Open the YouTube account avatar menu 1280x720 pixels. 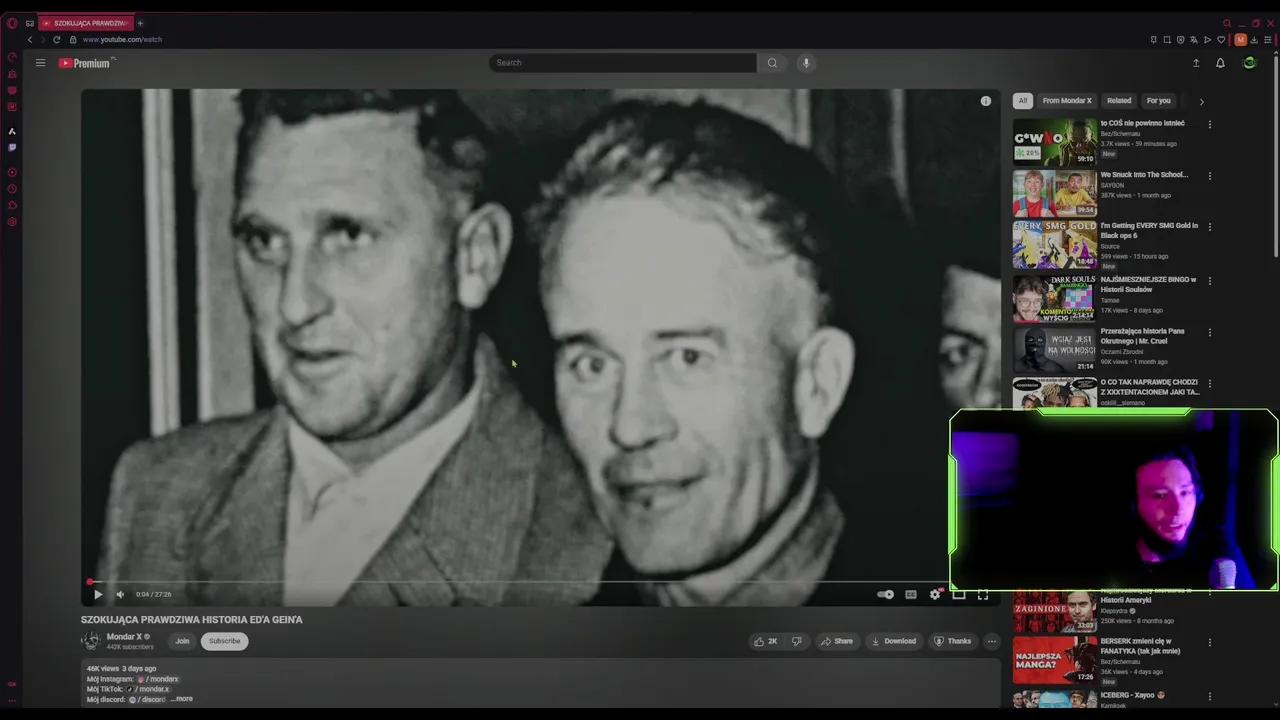pyautogui.click(x=1249, y=63)
